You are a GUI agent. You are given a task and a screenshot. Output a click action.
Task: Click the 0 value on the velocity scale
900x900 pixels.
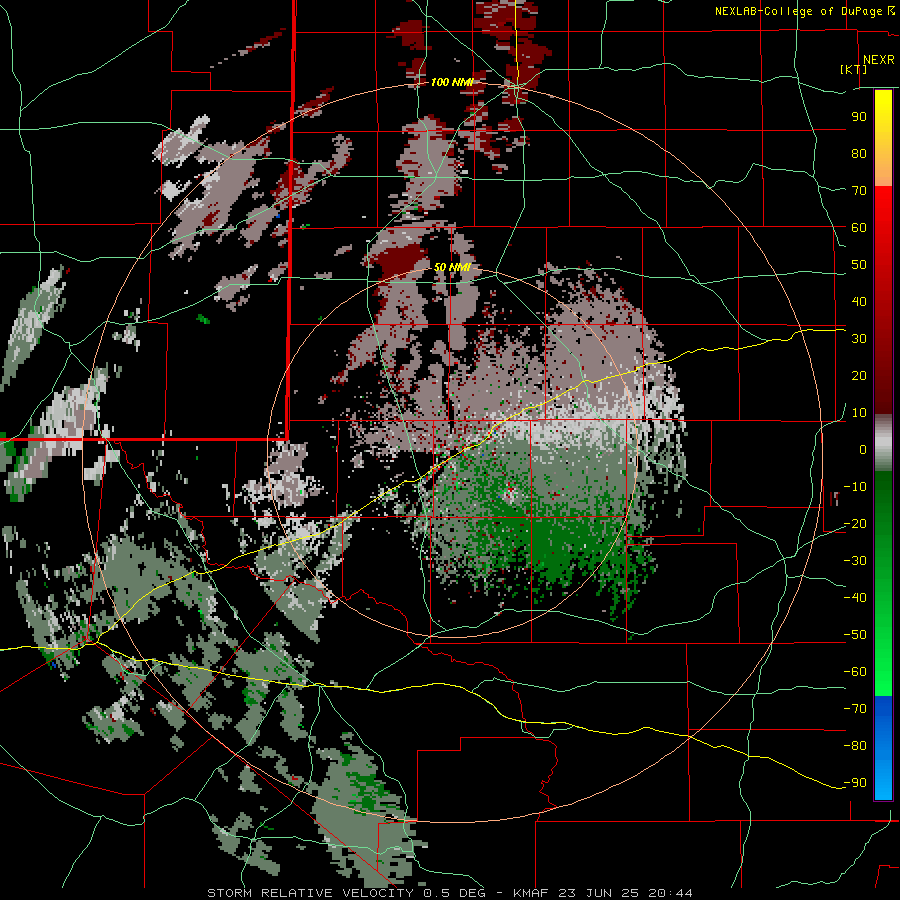click(863, 449)
